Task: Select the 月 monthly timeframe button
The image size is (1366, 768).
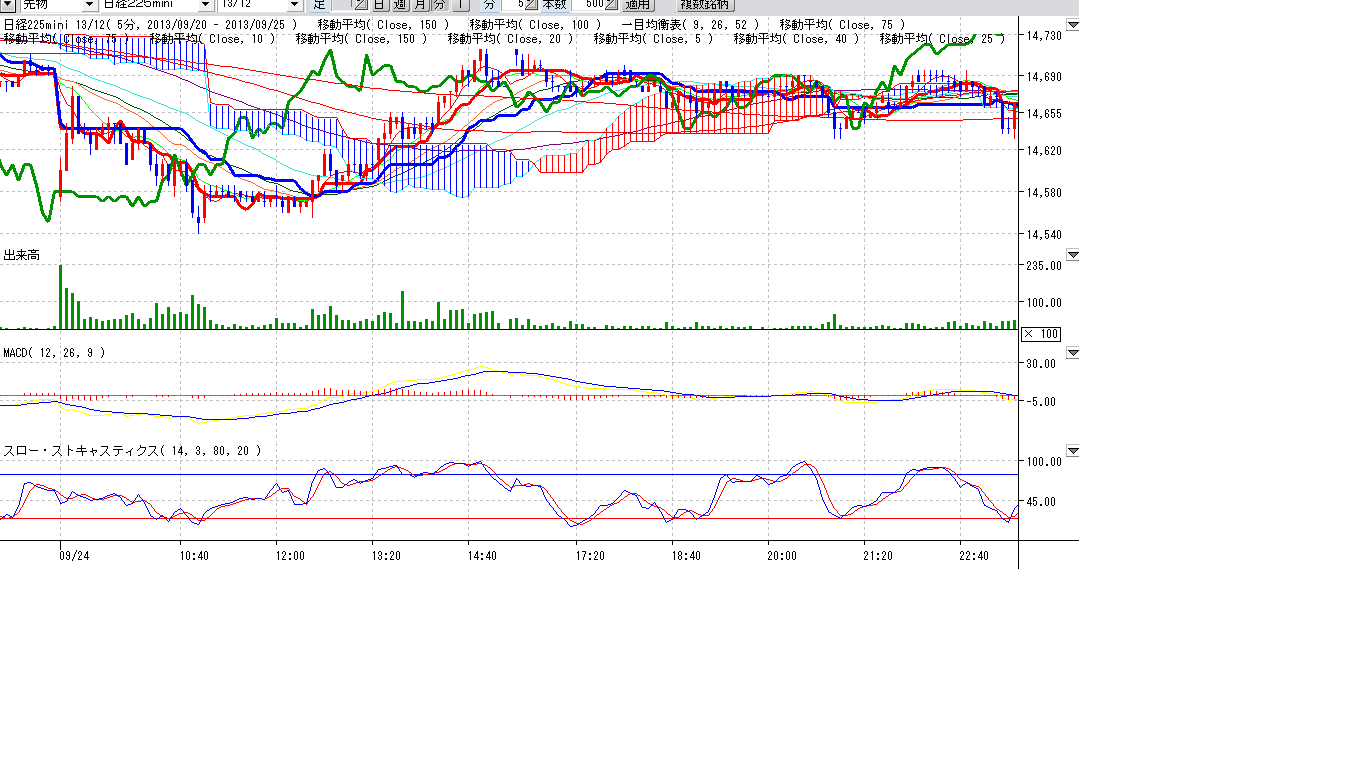Action: click(420, 5)
